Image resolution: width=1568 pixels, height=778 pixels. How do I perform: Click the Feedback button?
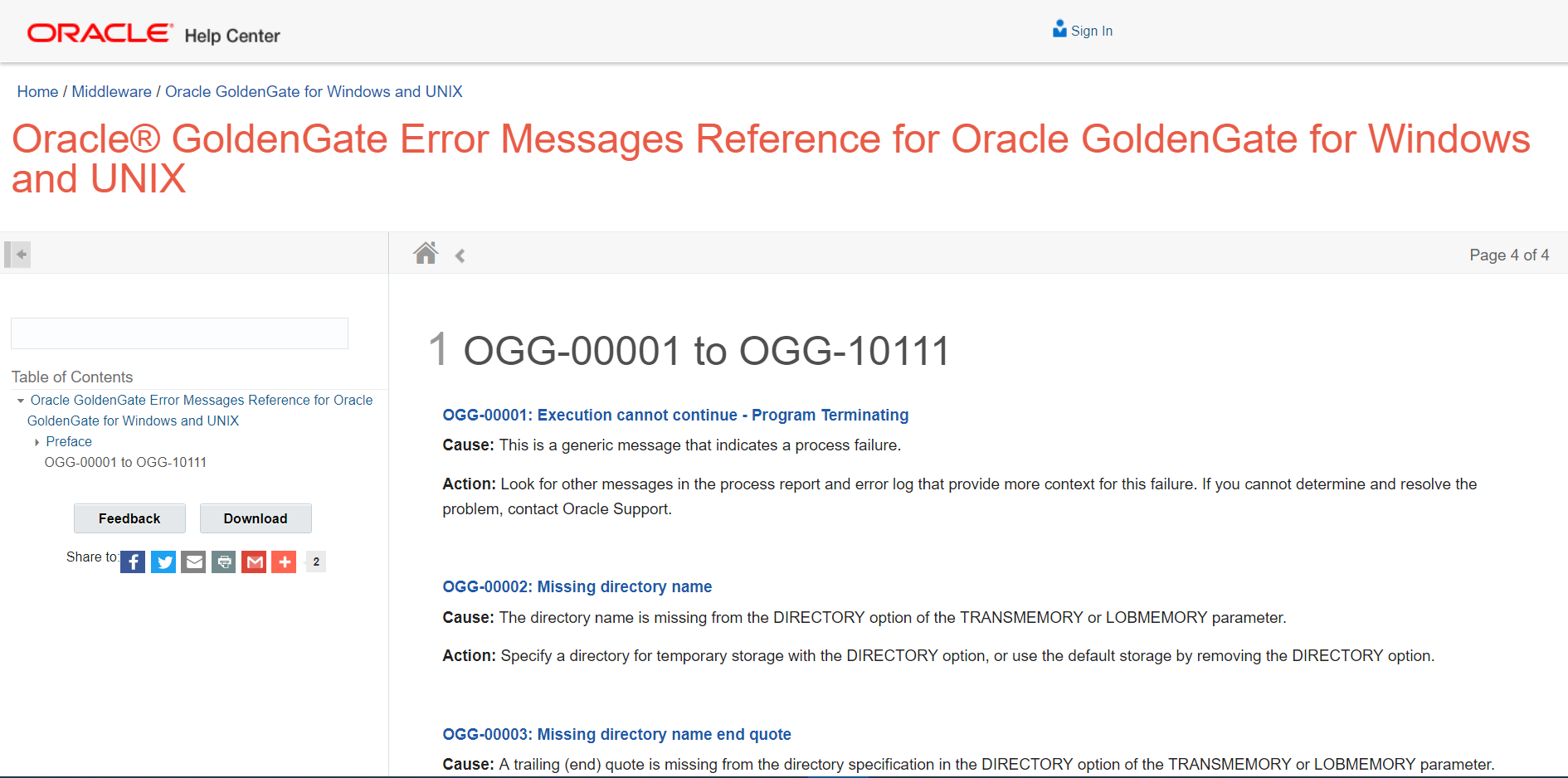(x=129, y=518)
